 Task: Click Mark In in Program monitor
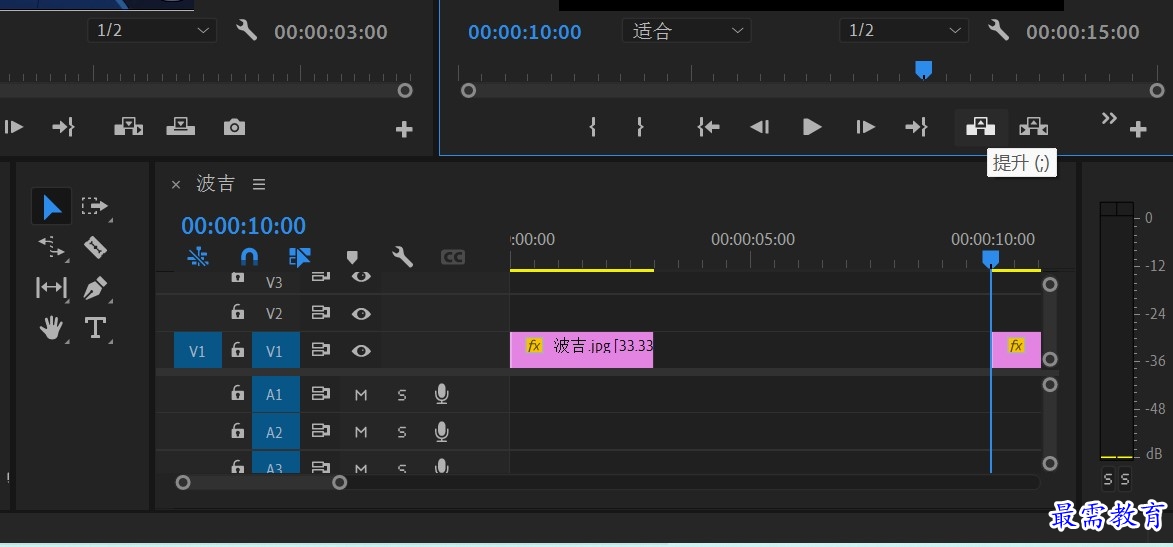[x=592, y=127]
